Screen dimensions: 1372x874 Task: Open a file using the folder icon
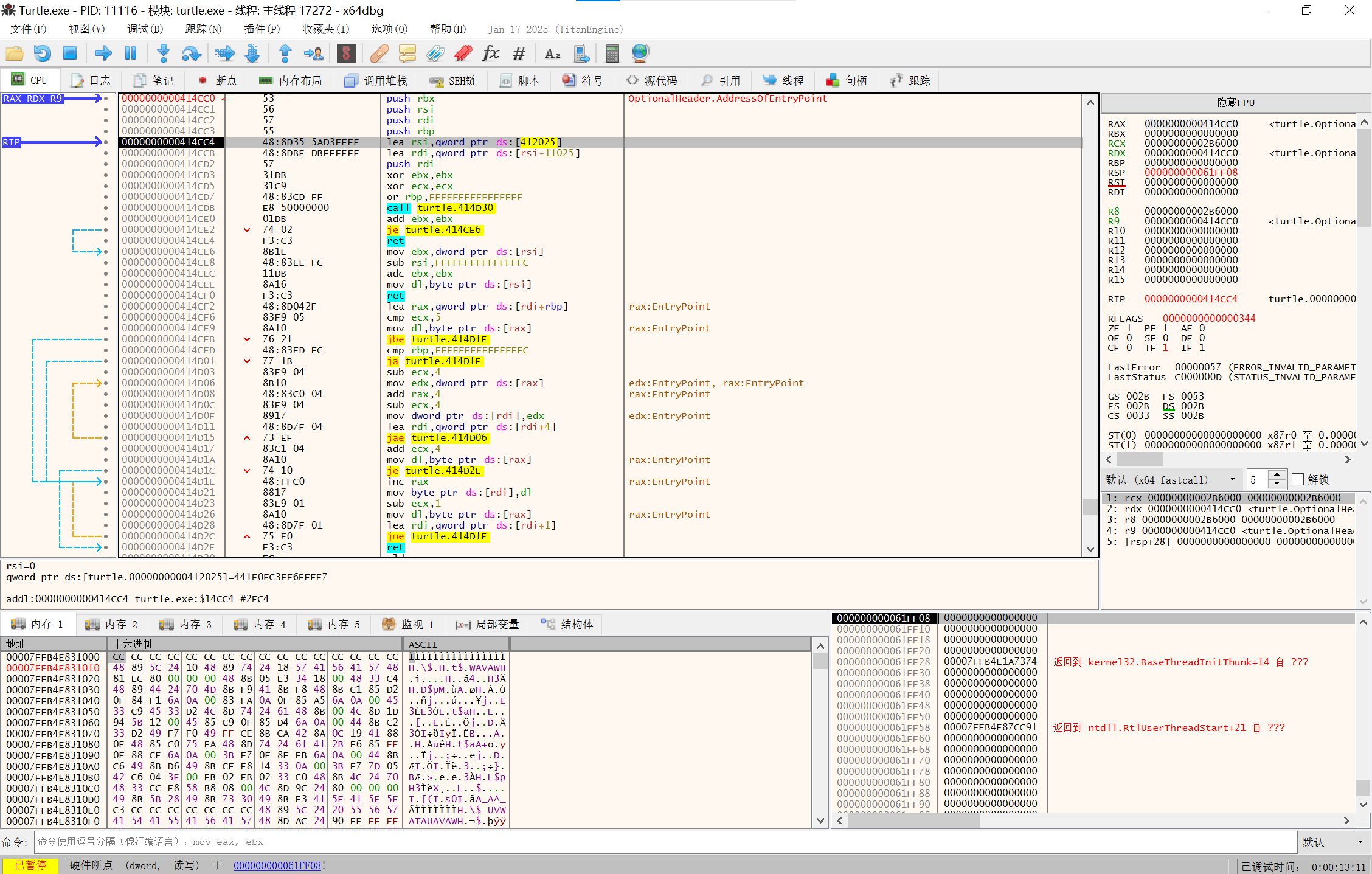click(x=14, y=54)
